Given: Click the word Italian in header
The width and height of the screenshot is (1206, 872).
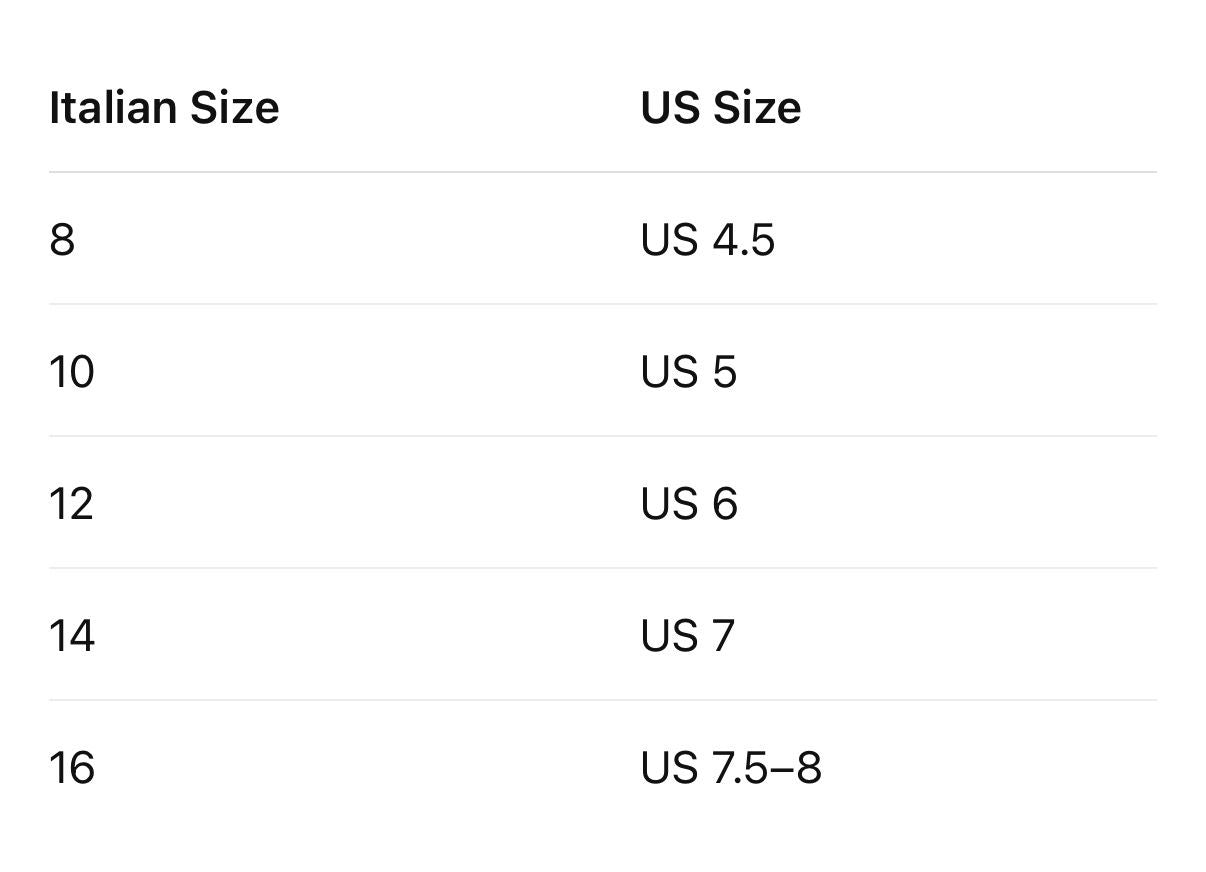Looking at the screenshot, I should 113,107.
